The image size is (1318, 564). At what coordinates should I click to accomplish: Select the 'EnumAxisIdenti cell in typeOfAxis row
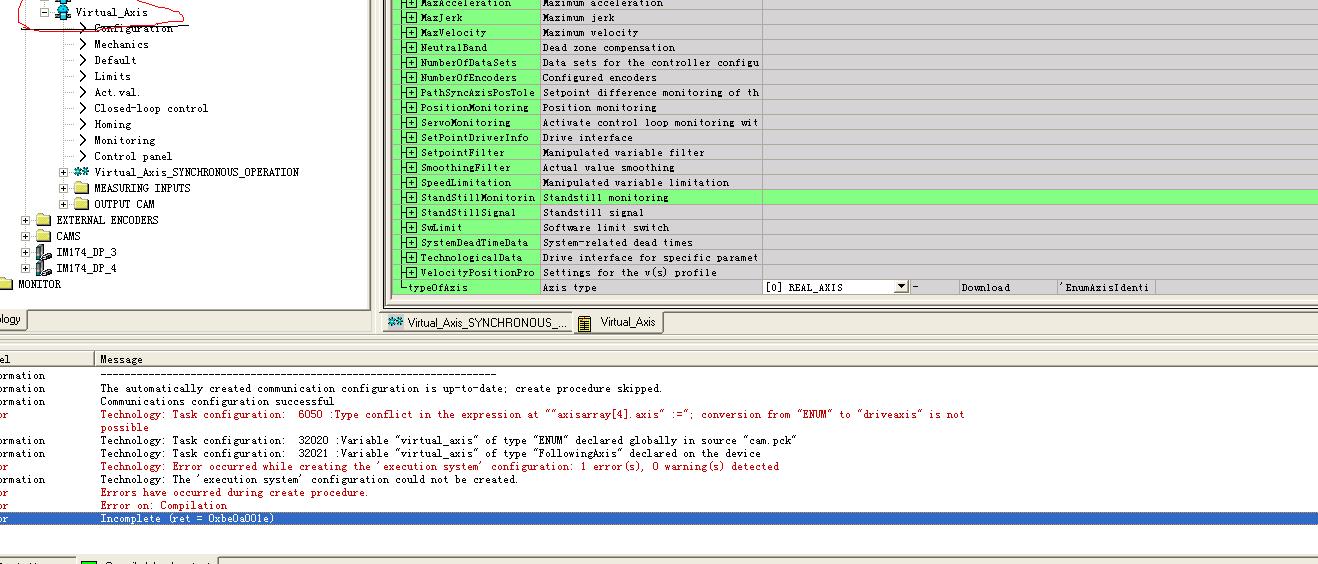(x=1106, y=287)
